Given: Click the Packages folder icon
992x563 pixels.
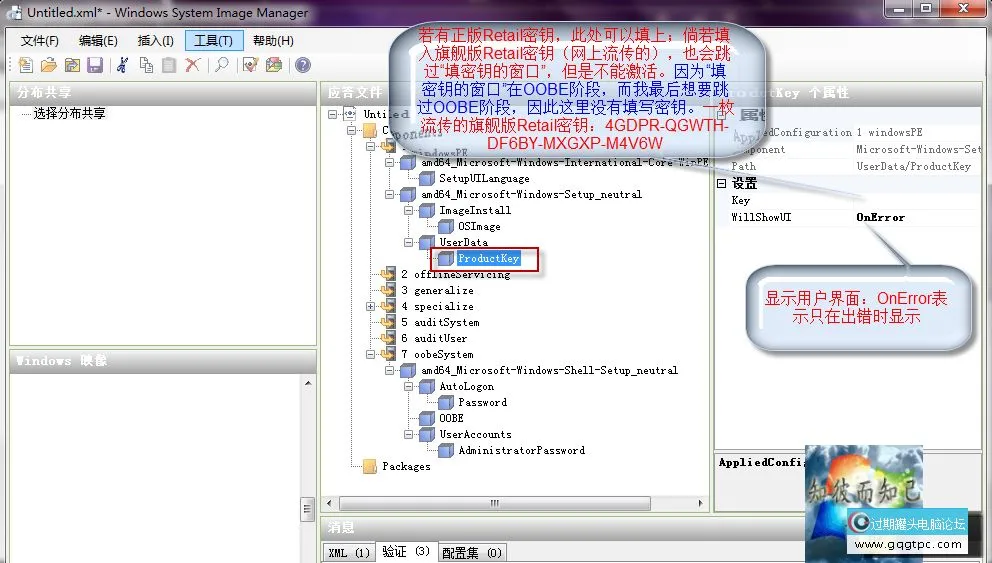Looking at the screenshot, I should [370, 466].
